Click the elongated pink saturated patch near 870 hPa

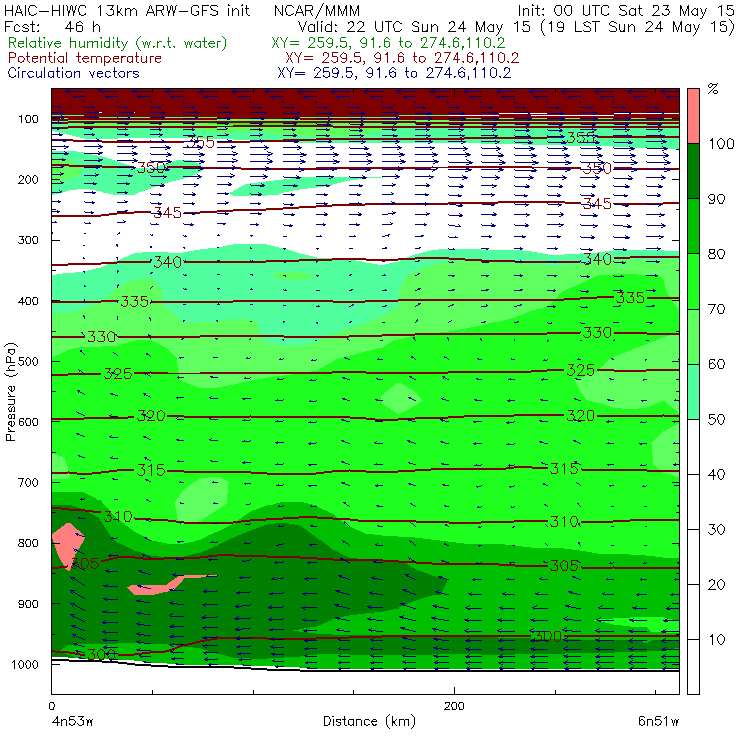[165, 586]
